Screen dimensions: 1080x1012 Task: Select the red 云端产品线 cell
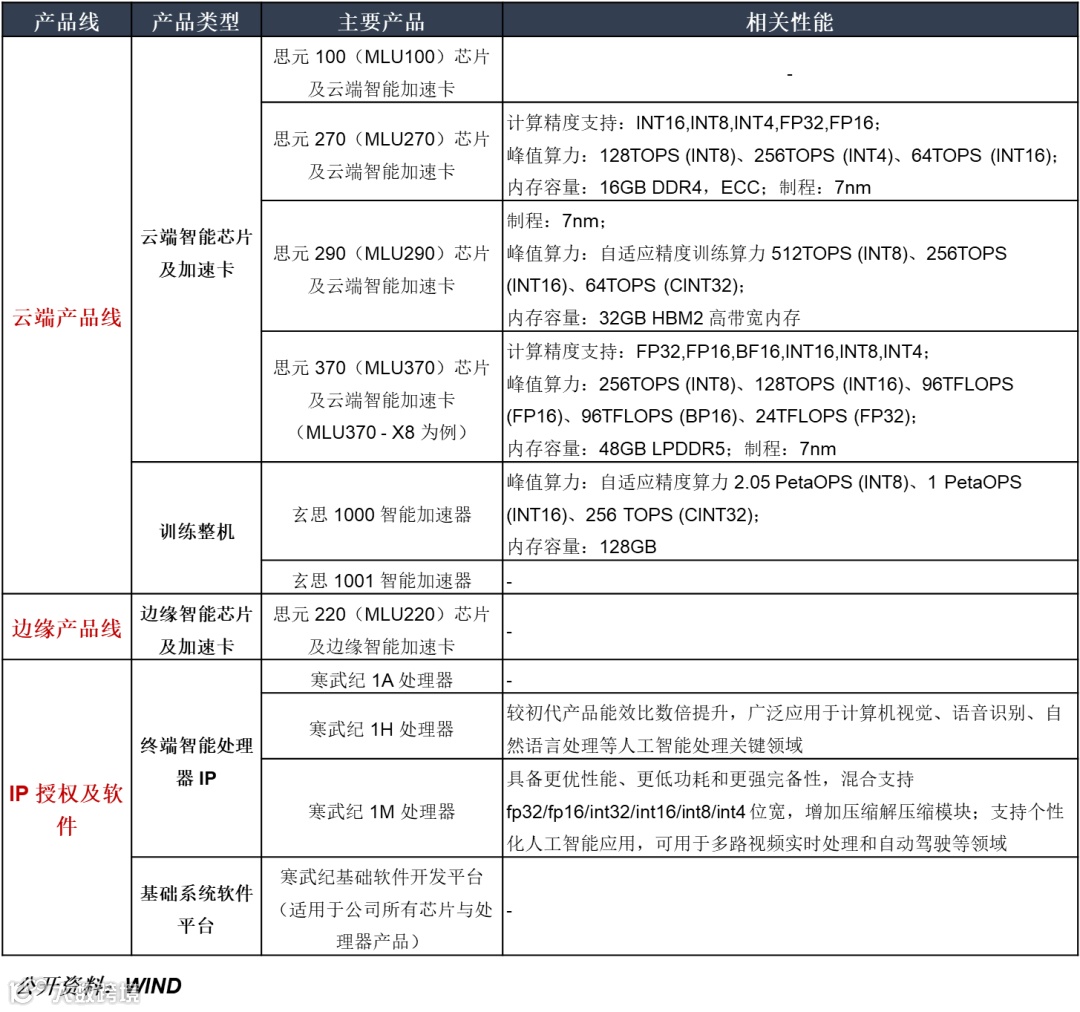pyautogui.click(x=67, y=316)
